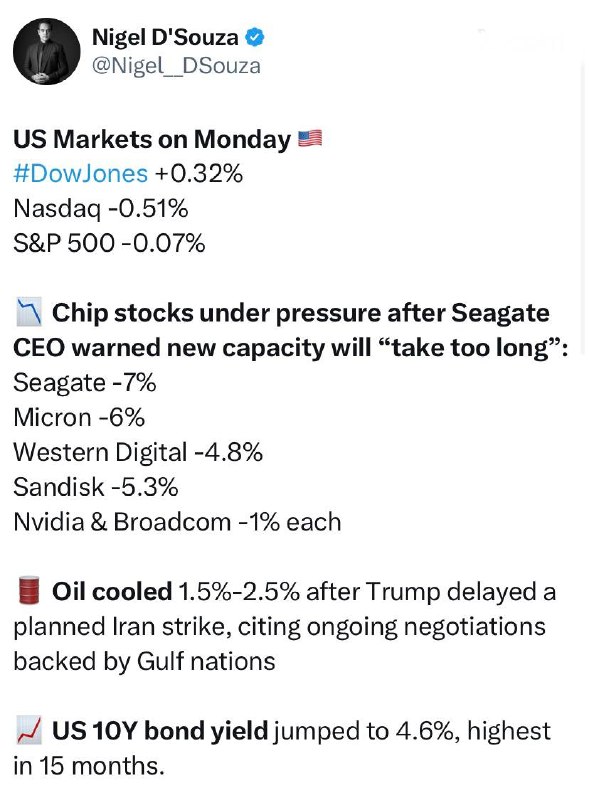589x800 pixels.
Task: Click the downward chart emoji
Action: pos(29,313)
